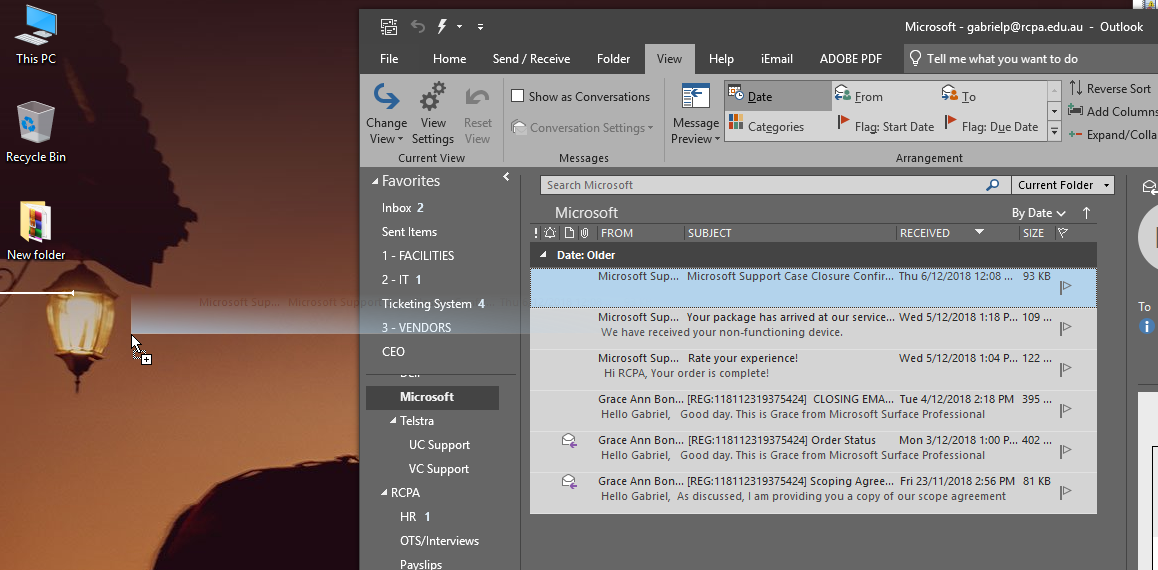Open the CEO folder
The image size is (1158, 570).
pos(393,351)
